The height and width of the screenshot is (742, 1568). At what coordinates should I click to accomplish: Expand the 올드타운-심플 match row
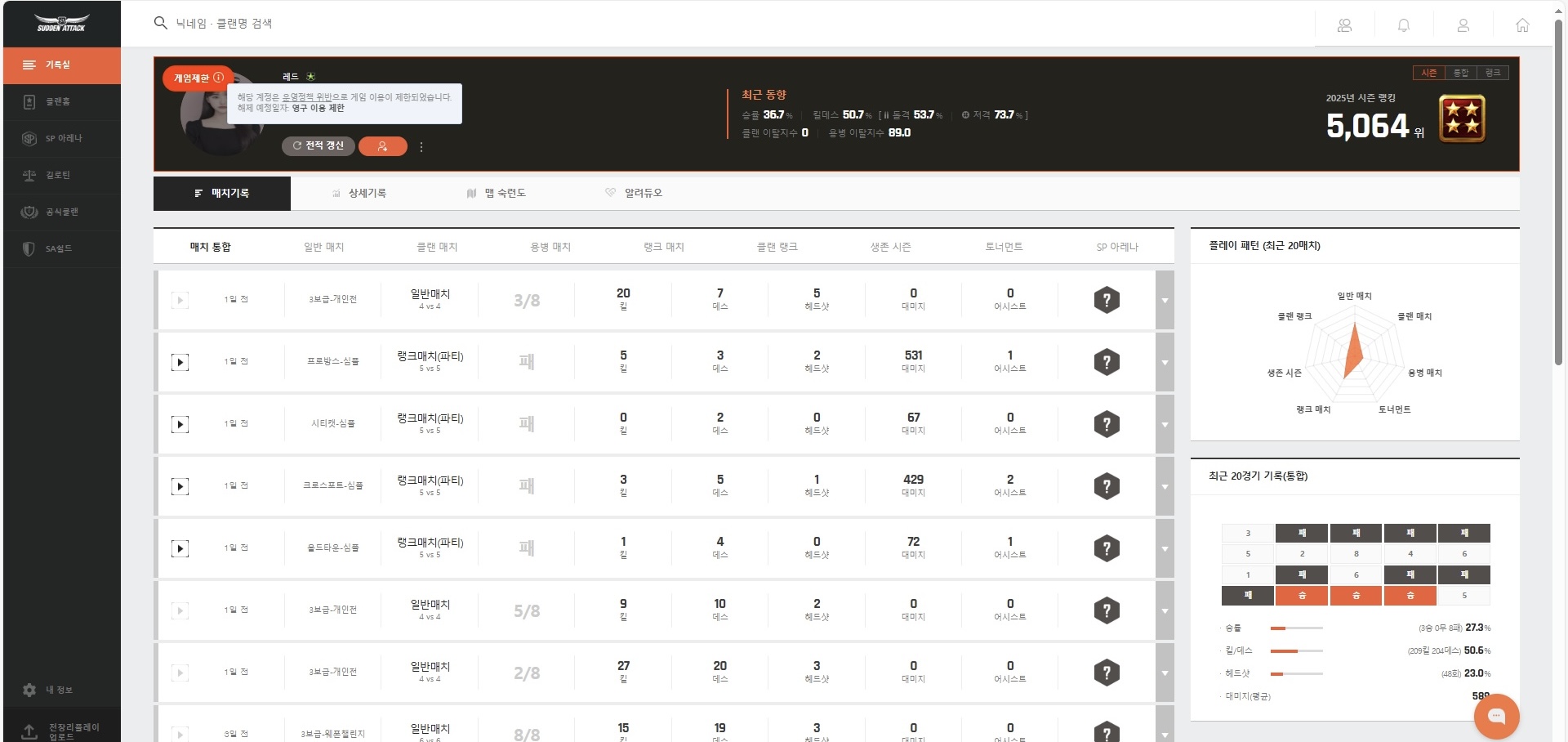pyautogui.click(x=1165, y=549)
